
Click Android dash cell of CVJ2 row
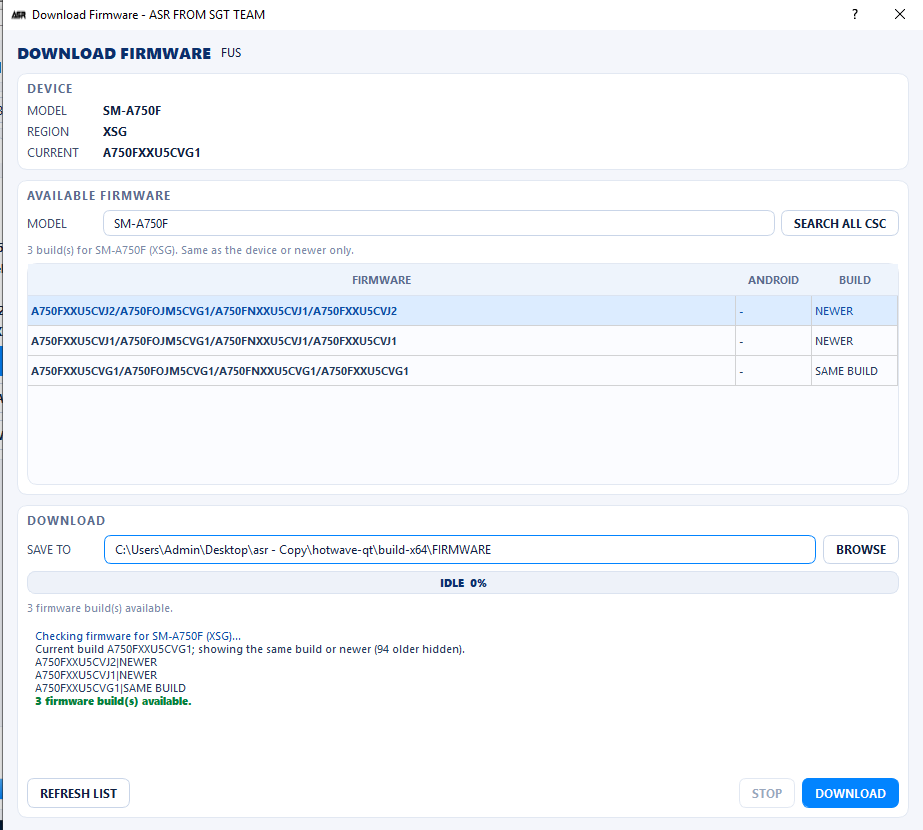pyautogui.click(x=773, y=311)
